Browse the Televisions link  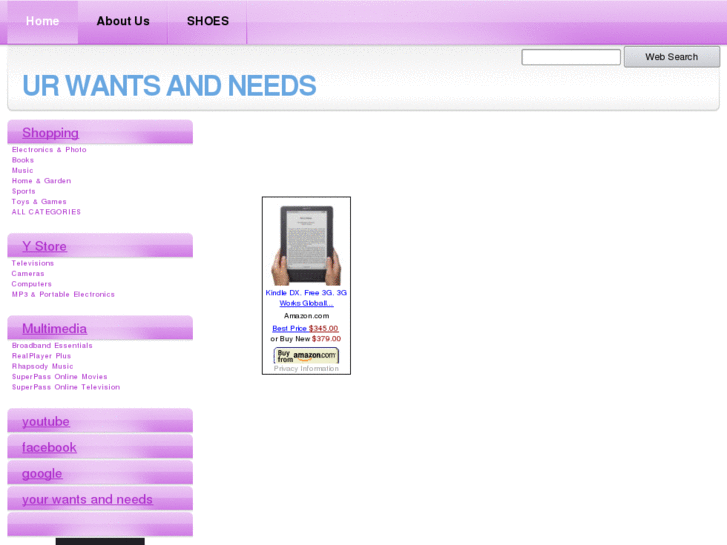32,263
